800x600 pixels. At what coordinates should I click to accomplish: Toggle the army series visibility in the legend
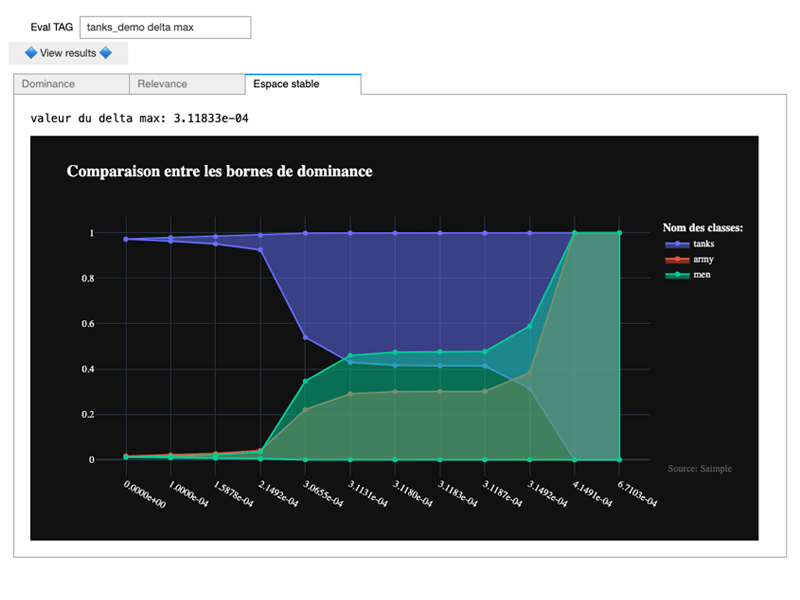coord(703,259)
